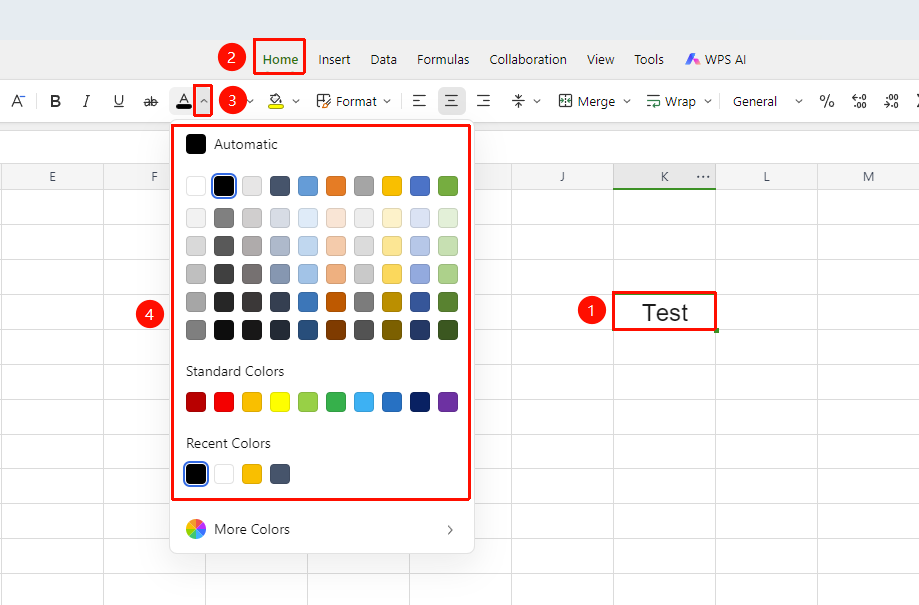Open the fill color dropdown arrow

[x=296, y=101]
